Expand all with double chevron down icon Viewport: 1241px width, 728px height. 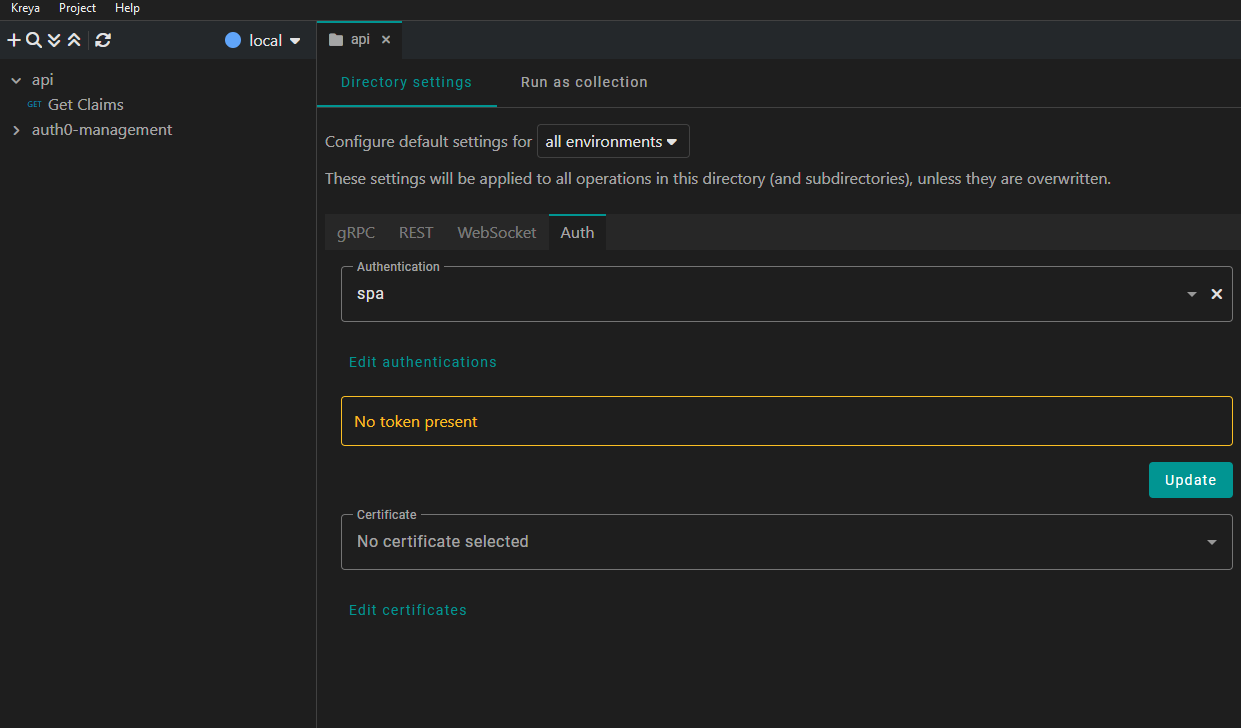pyautogui.click(x=54, y=41)
